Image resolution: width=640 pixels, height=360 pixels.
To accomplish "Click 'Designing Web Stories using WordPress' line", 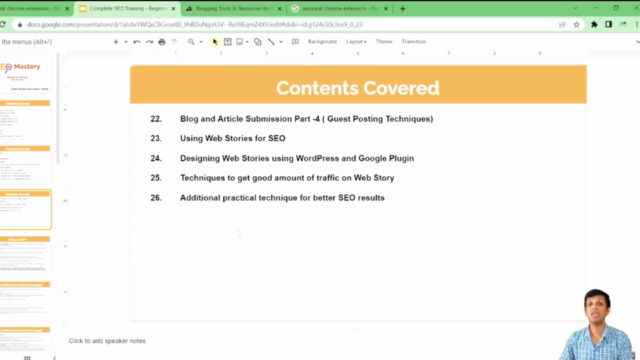I will [x=297, y=158].
